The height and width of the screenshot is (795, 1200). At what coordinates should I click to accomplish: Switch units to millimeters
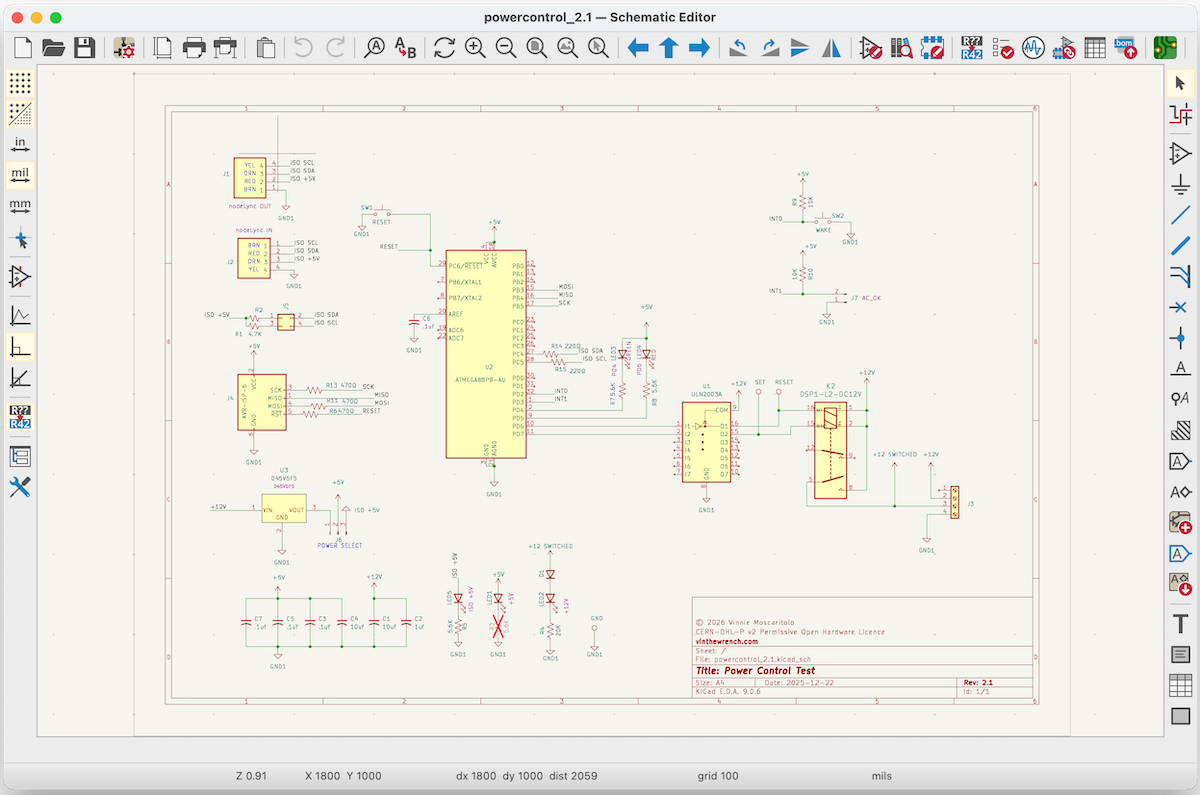20,206
